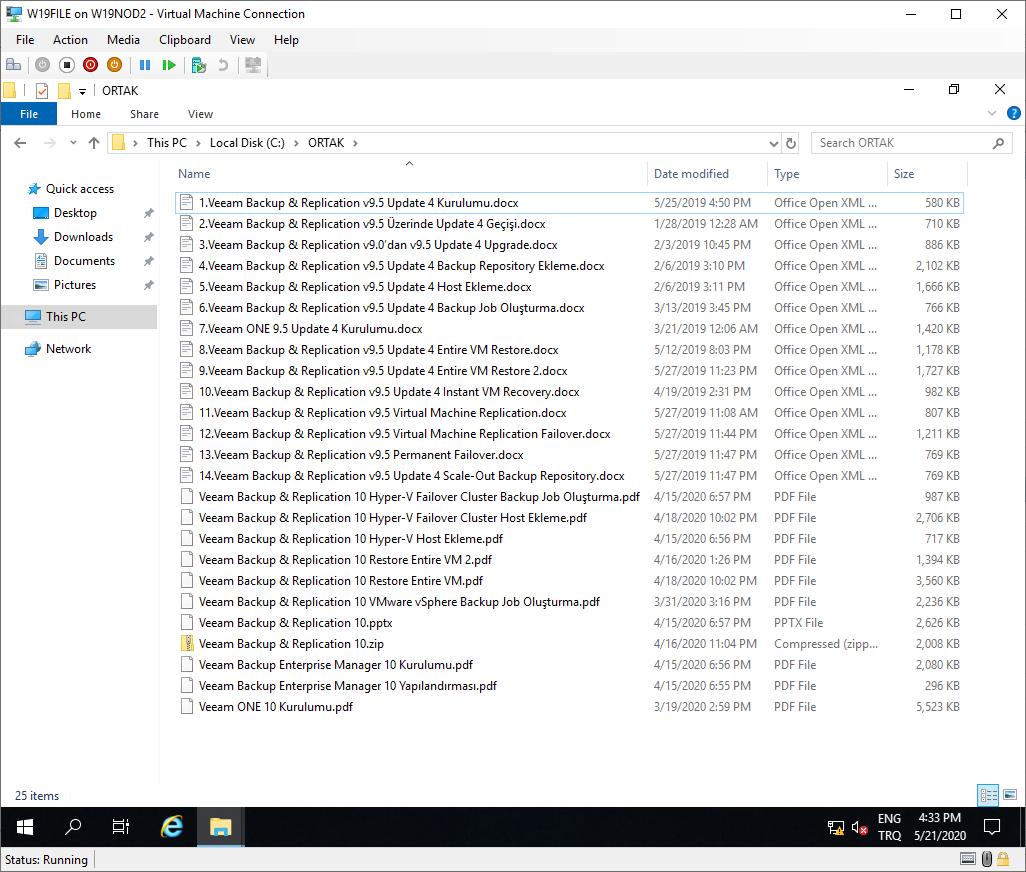
Task: Switch to Explorer's View ribbon tab
Action: [x=200, y=114]
